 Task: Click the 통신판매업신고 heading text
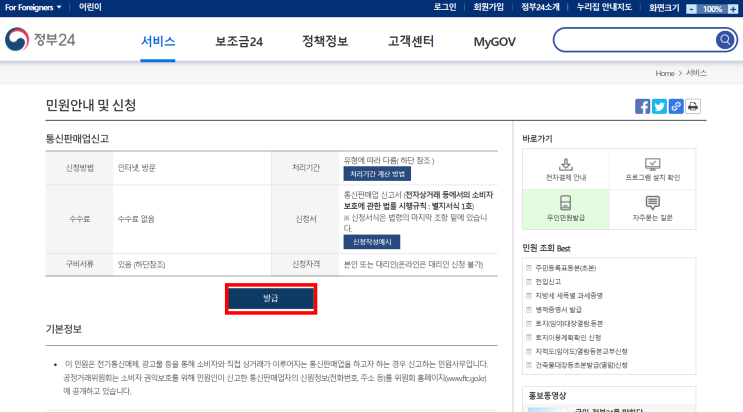click(77, 138)
